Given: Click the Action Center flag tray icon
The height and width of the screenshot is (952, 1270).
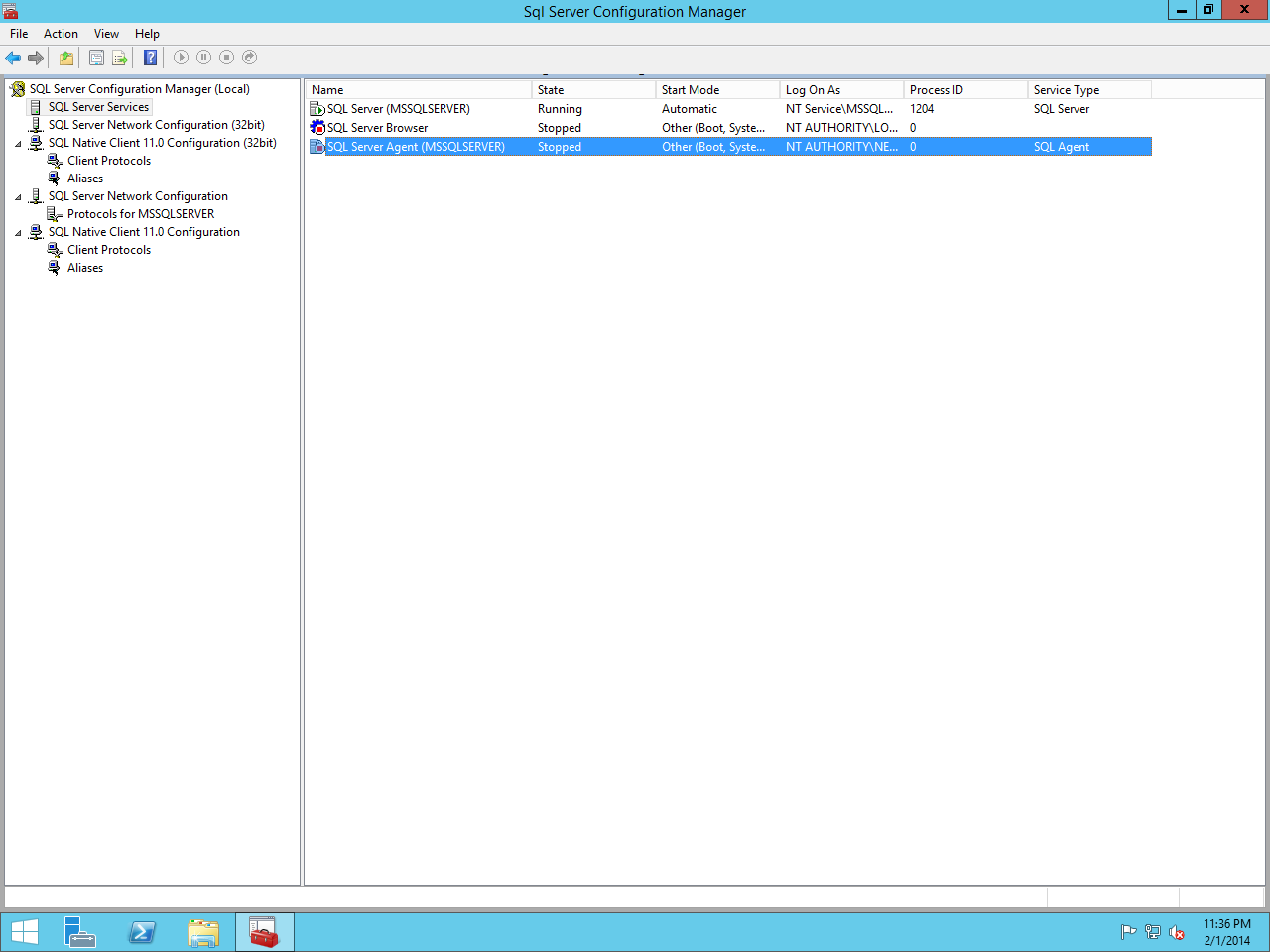Looking at the screenshot, I should [1128, 932].
